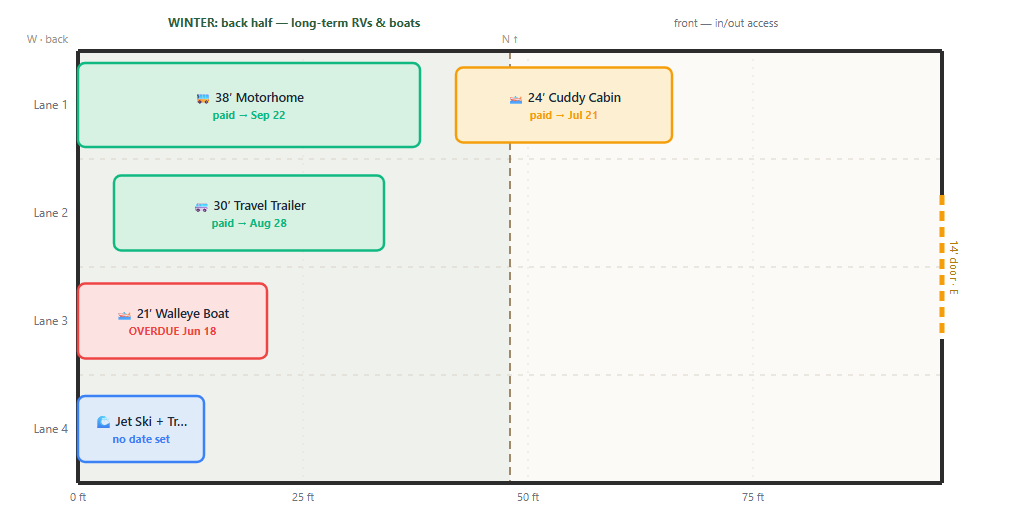This screenshot has height=523, width=1028.
Task: Click the boat icon beside 24′ Cuddy Cabin
Action: (516, 99)
